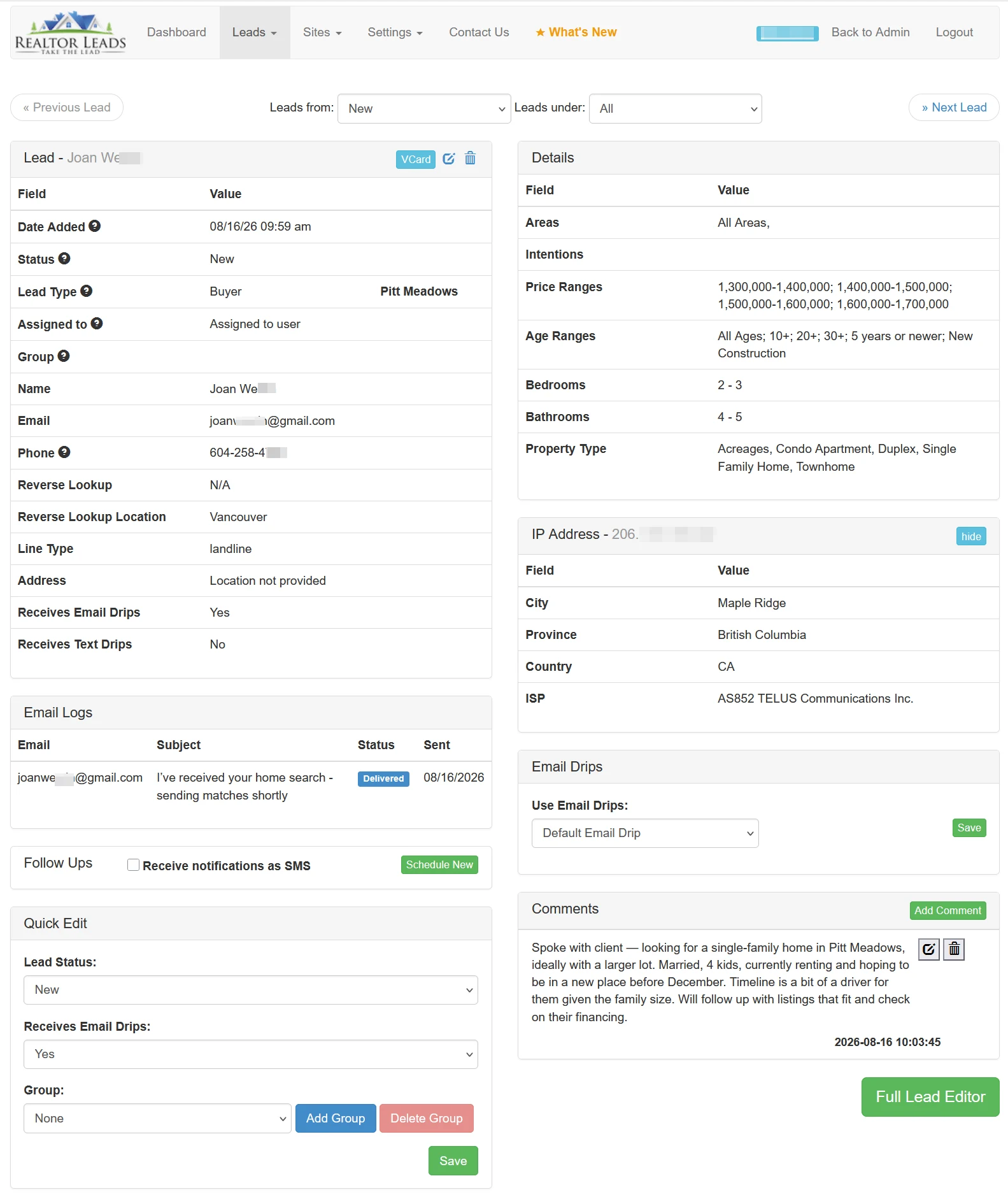Edit the comment with pencil icon
The image size is (1008, 1197).
click(929, 949)
